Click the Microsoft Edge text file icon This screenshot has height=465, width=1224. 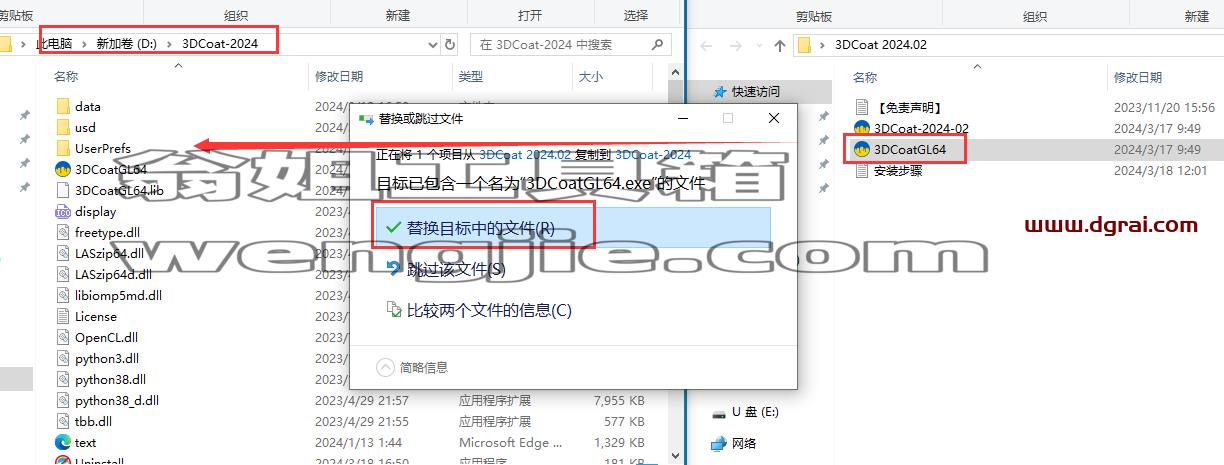tap(63, 442)
